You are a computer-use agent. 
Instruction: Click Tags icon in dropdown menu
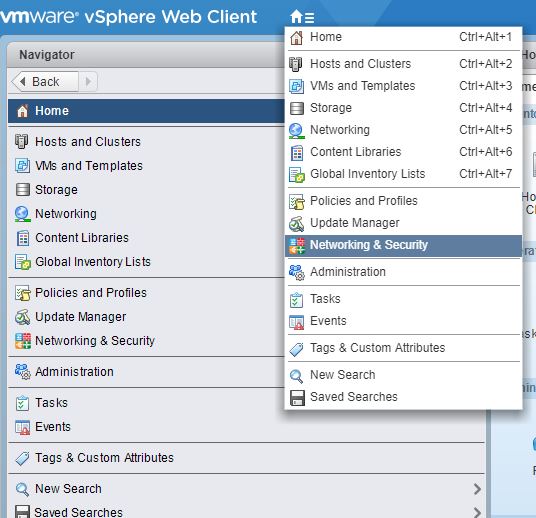pos(296,349)
